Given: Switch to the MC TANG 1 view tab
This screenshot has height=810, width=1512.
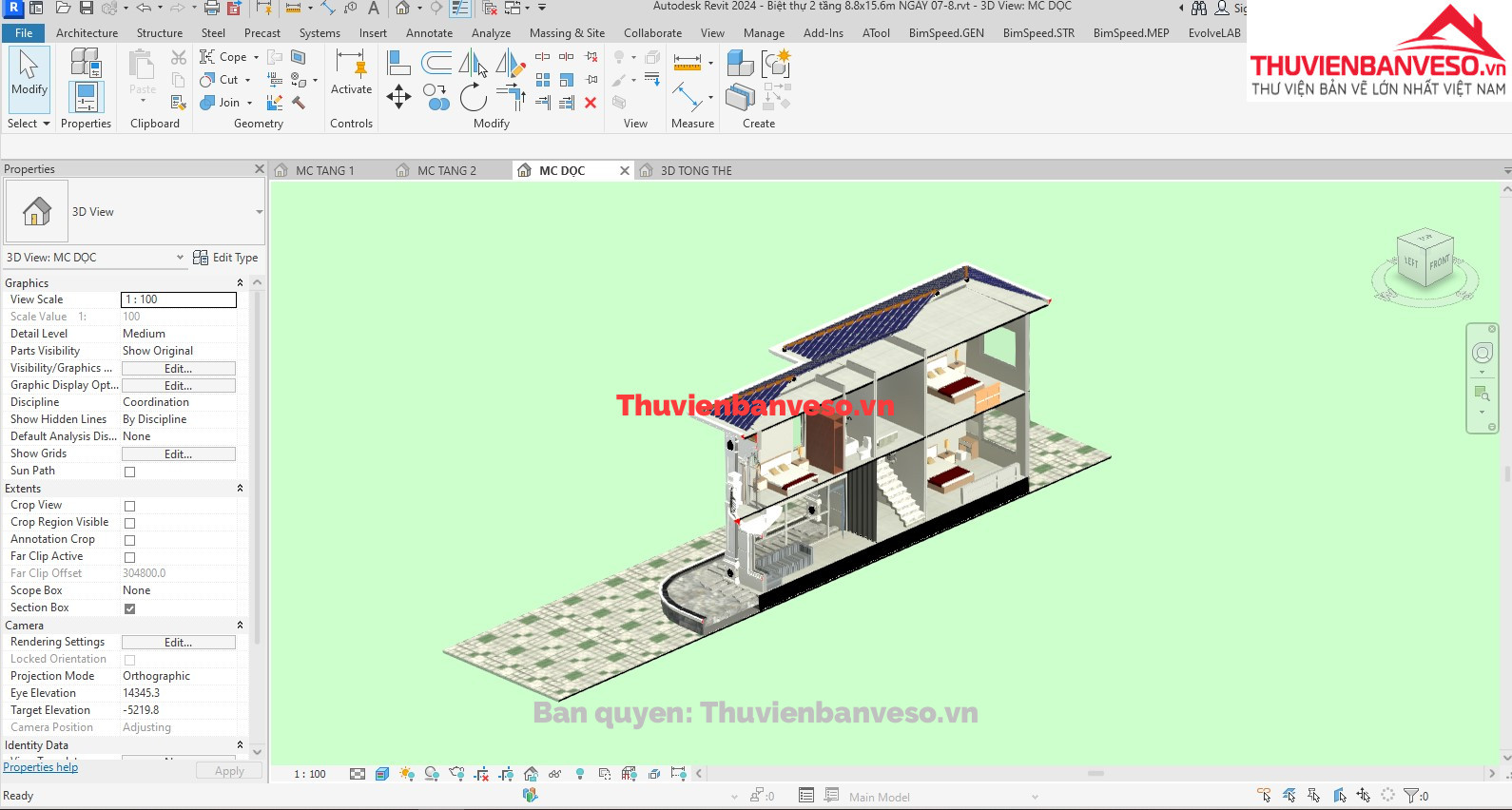Looking at the screenshot, I should click(x=324, y=171).
